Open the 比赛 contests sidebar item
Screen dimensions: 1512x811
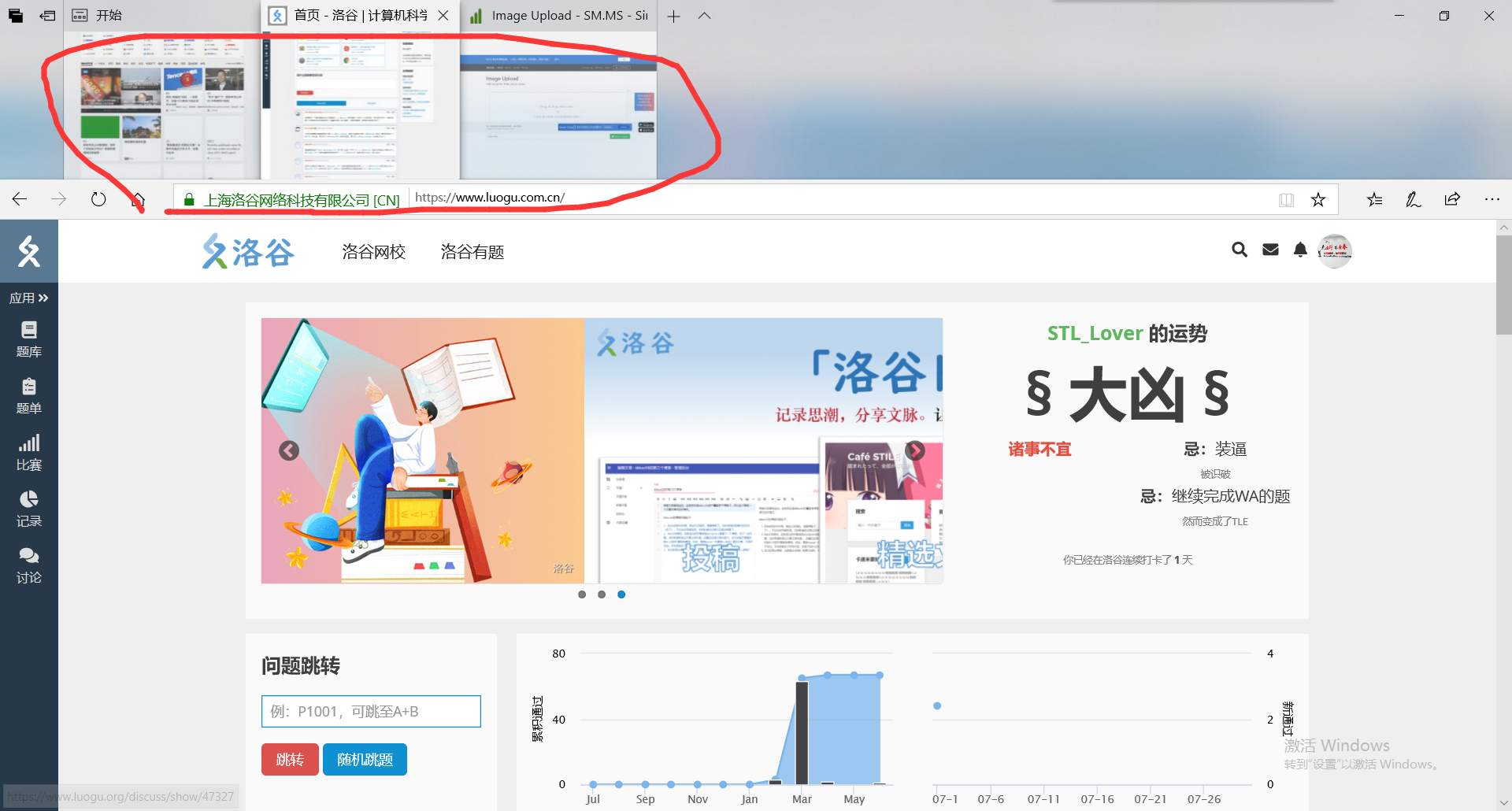pyautogui.click(x=29, y=453)
